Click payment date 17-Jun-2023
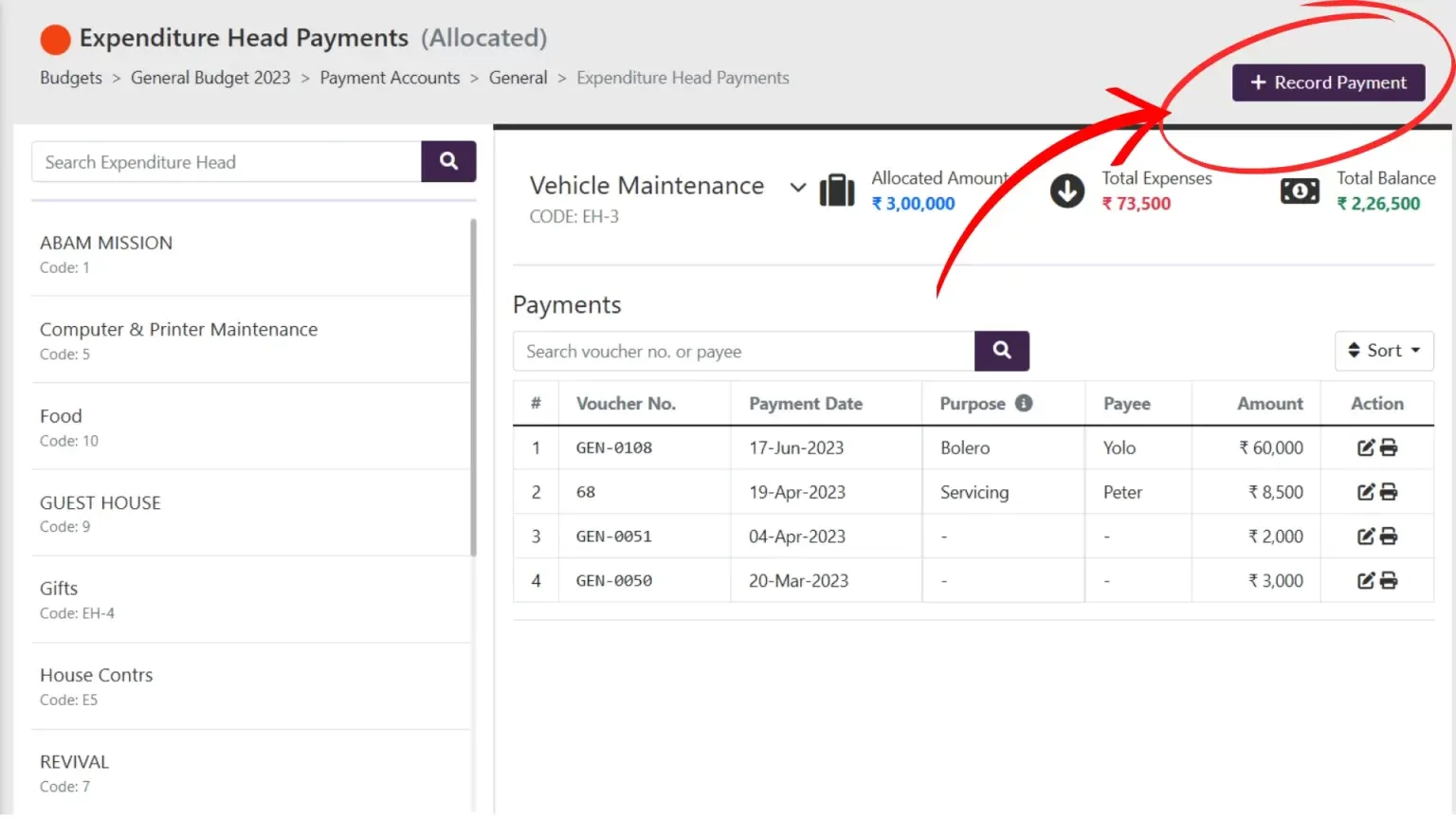 coord(796,447)
